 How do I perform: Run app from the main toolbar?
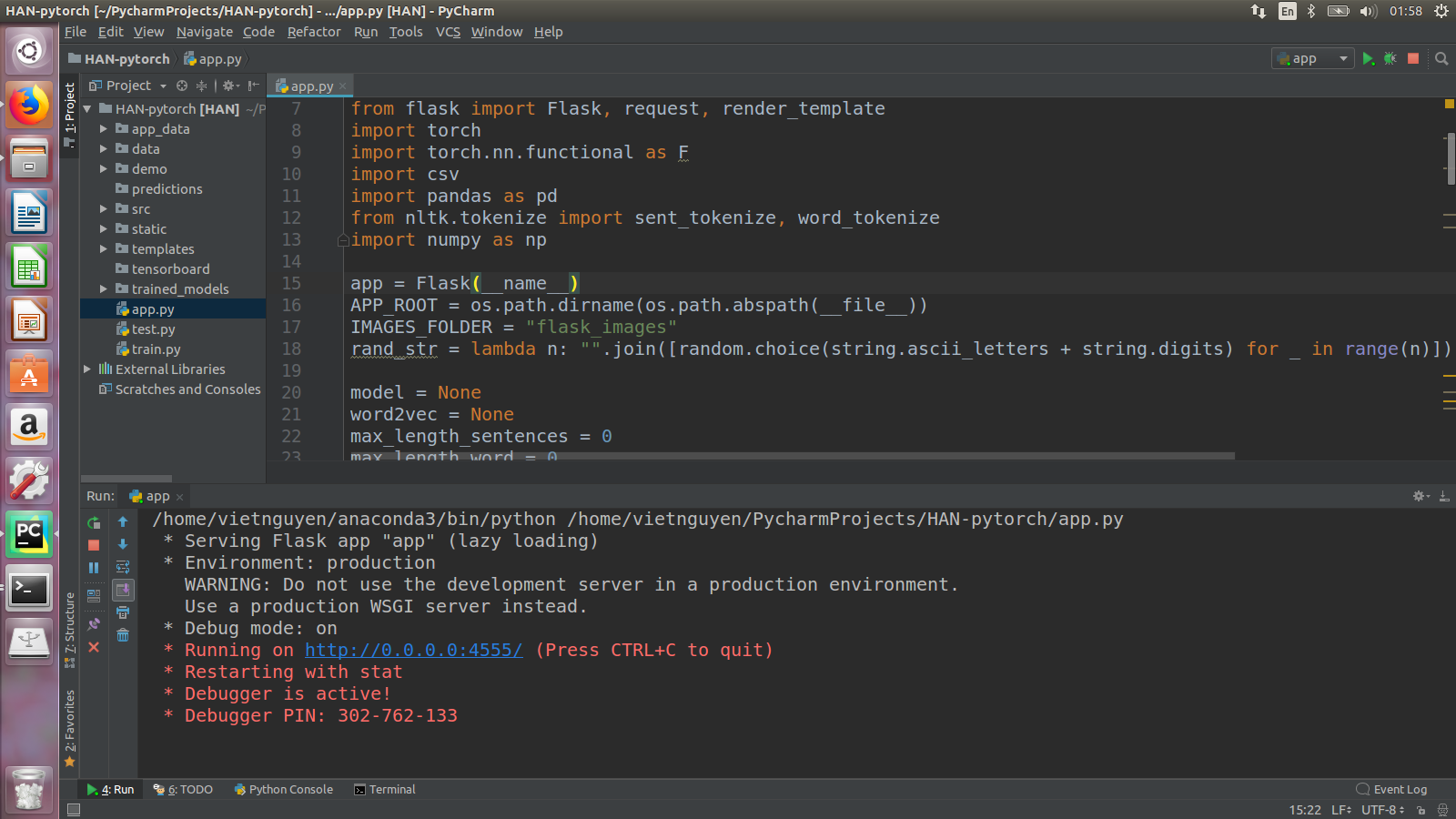point(1368,58)
